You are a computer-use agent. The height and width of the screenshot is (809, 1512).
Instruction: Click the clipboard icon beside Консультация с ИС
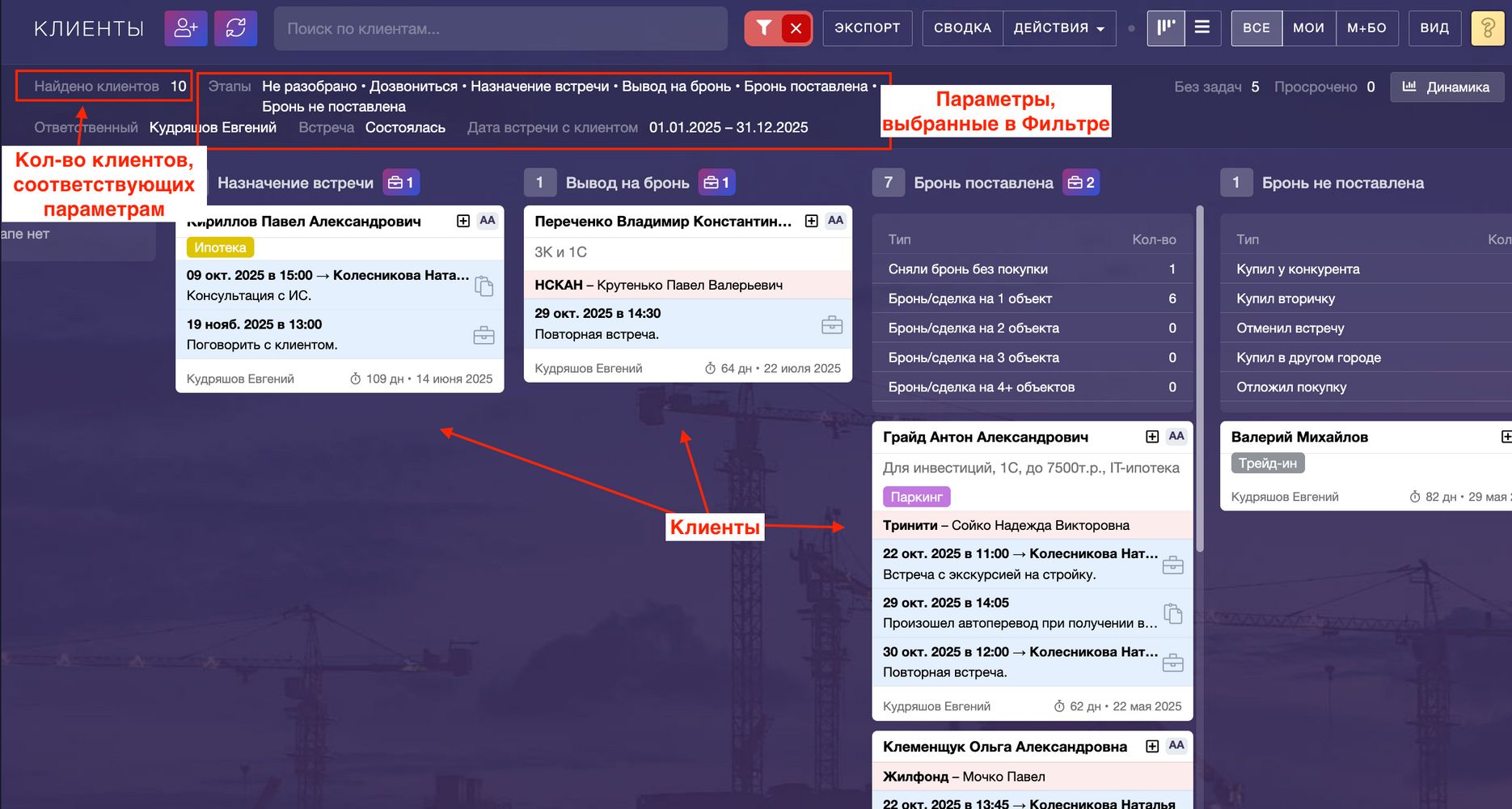tap(484, 286)
